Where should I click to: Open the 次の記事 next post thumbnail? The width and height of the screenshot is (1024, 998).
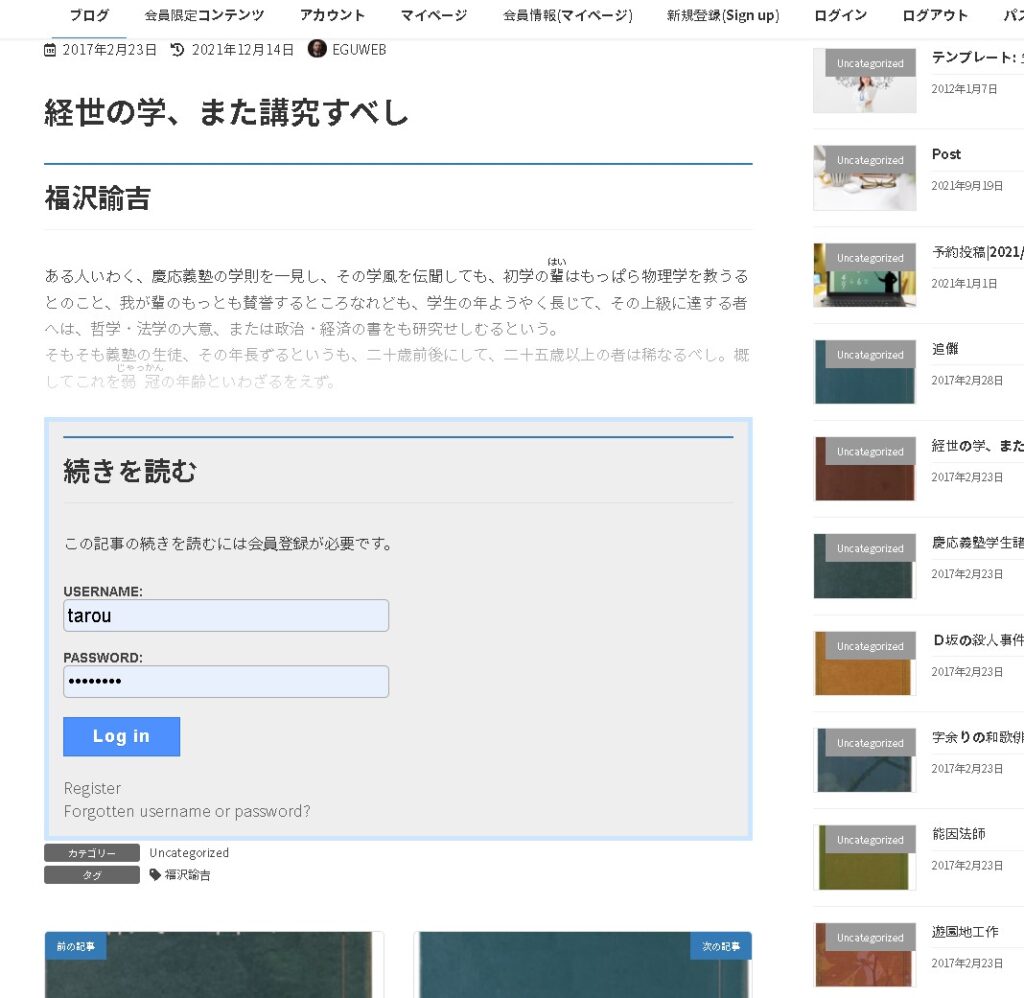(582, 965)
